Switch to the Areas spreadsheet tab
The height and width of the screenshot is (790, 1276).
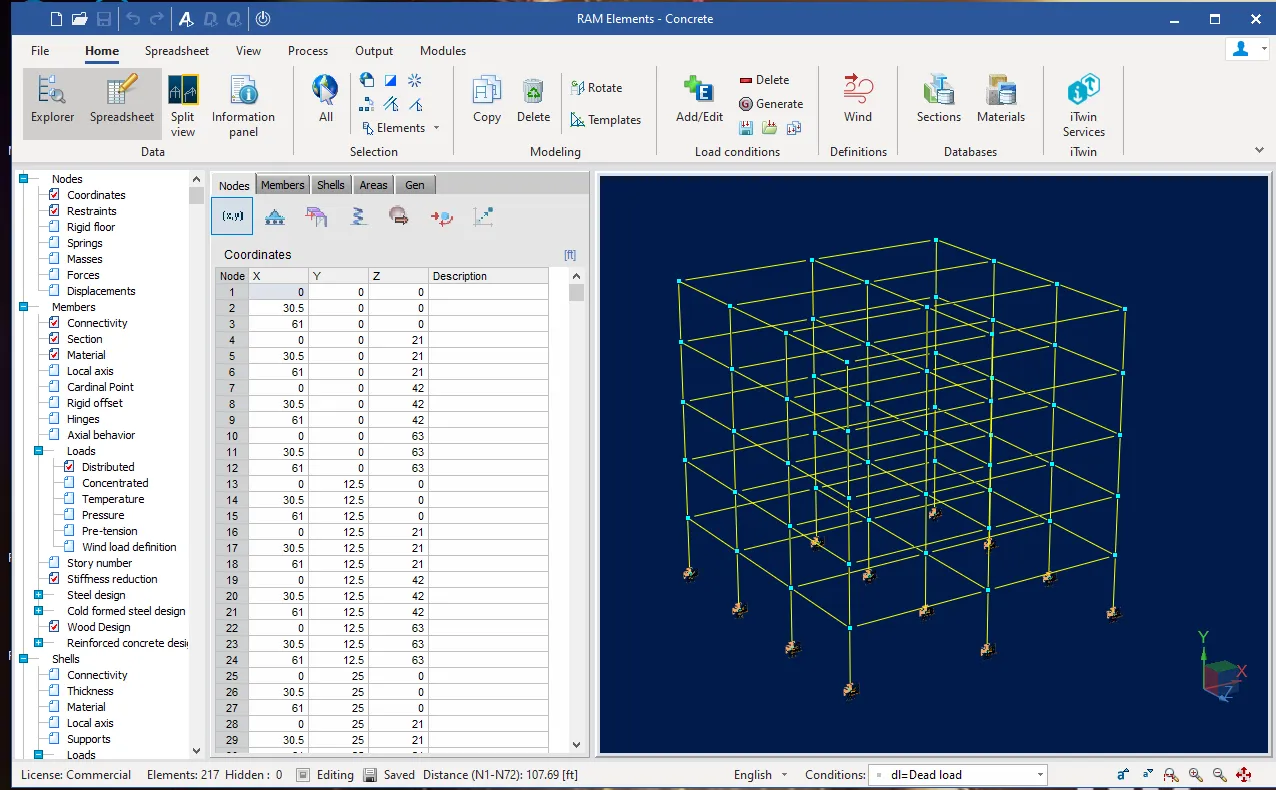(373, 185)
